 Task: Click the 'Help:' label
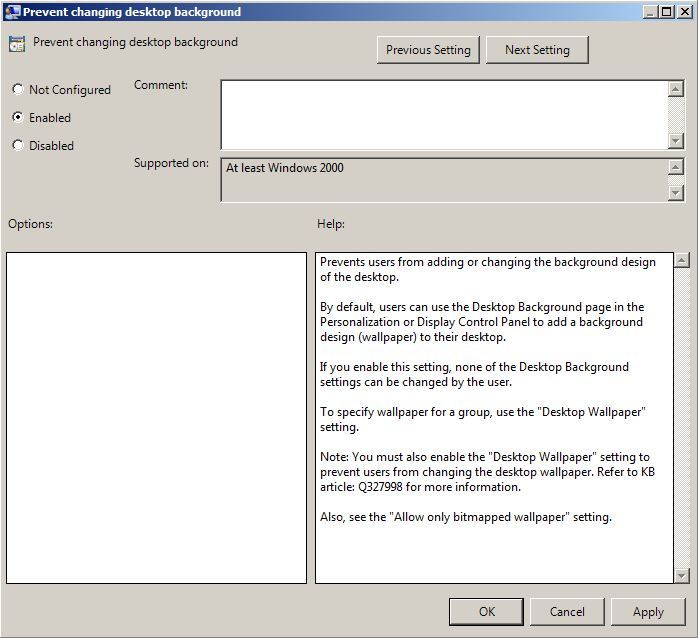(331, 224)
